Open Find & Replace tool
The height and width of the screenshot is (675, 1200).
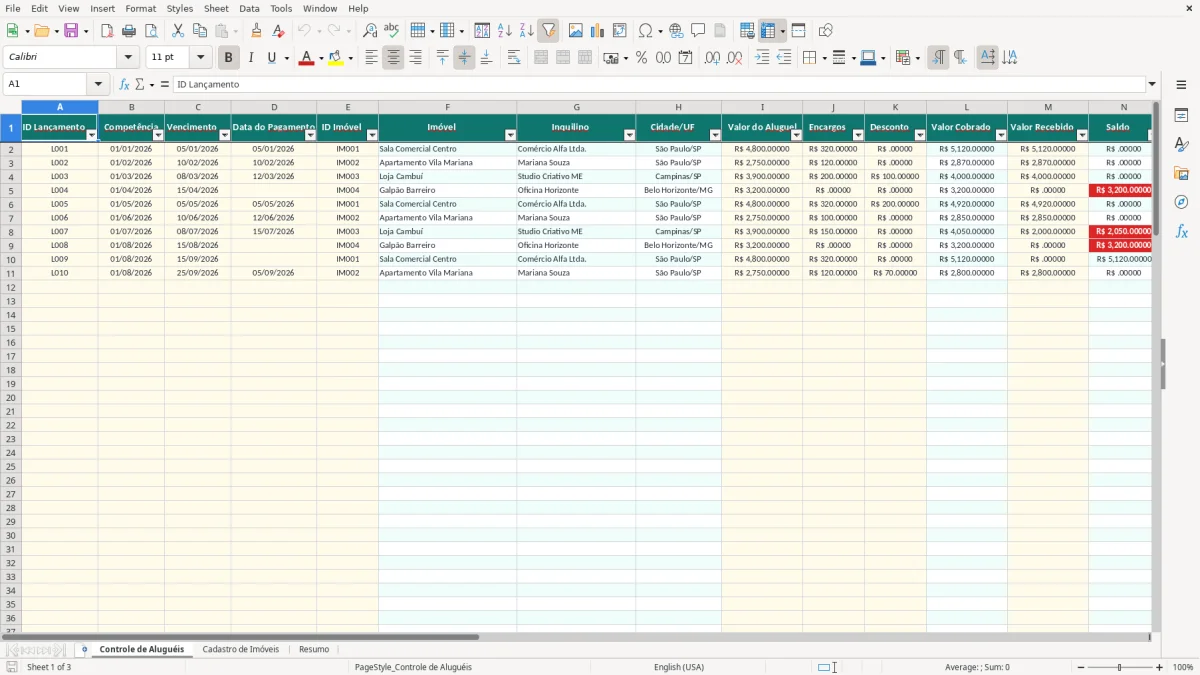(x=370, y=31)
